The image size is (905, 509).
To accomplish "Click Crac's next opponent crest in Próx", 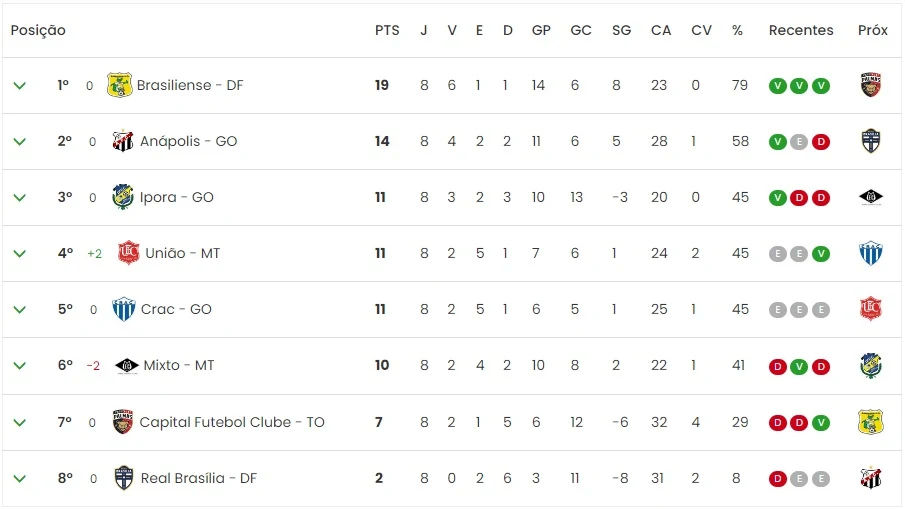I will click(x=870, y=309).
